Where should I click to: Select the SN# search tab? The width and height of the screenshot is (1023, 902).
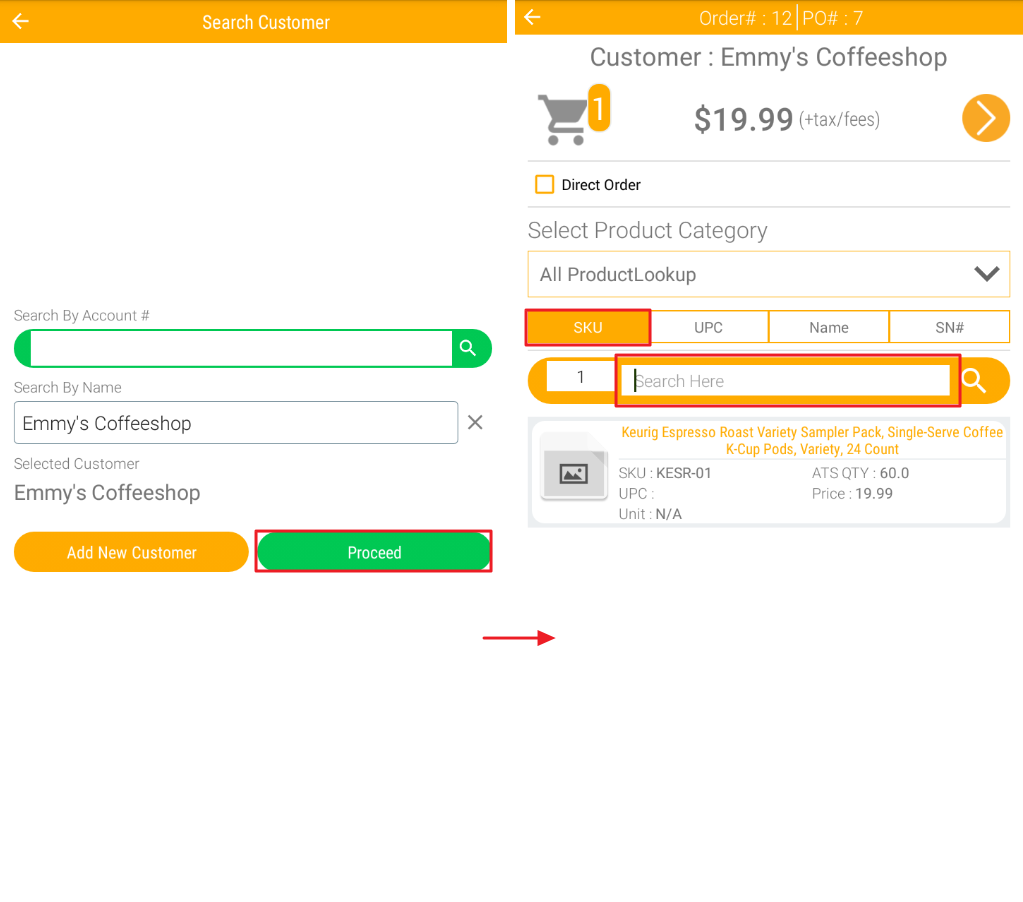coord(949,327)
